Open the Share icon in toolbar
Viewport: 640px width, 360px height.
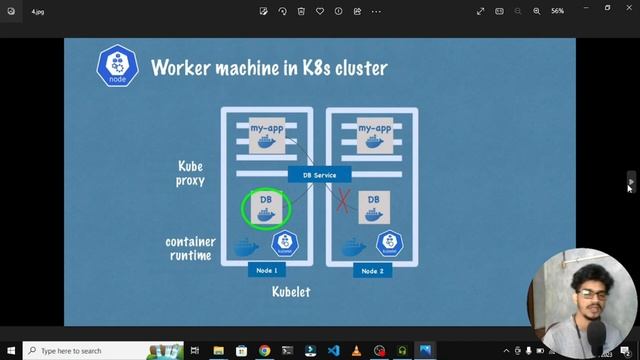pos(357,11)
